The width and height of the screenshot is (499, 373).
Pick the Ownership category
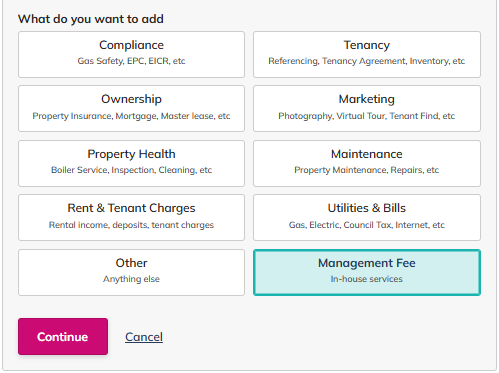pos(131,108)
